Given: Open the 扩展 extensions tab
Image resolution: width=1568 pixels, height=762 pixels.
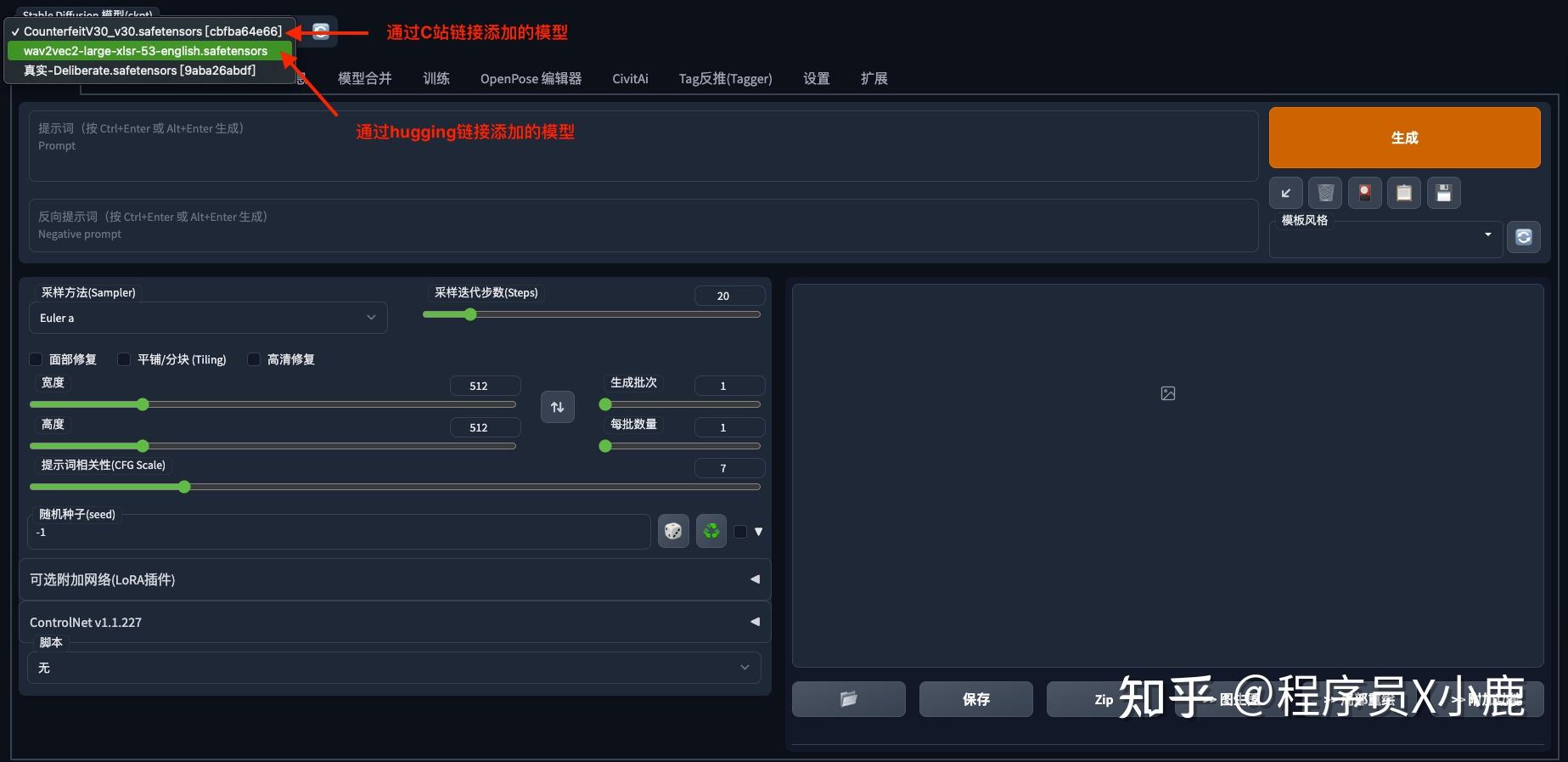Looking at the screenshot, I should click(x=874, y=78).
